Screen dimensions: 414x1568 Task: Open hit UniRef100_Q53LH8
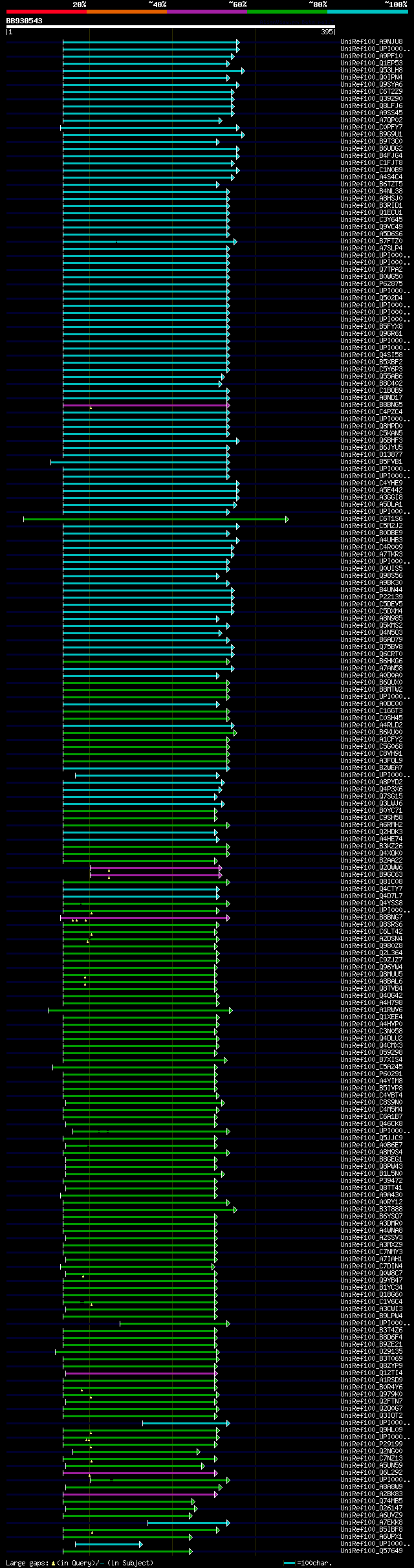coord(371,71)
